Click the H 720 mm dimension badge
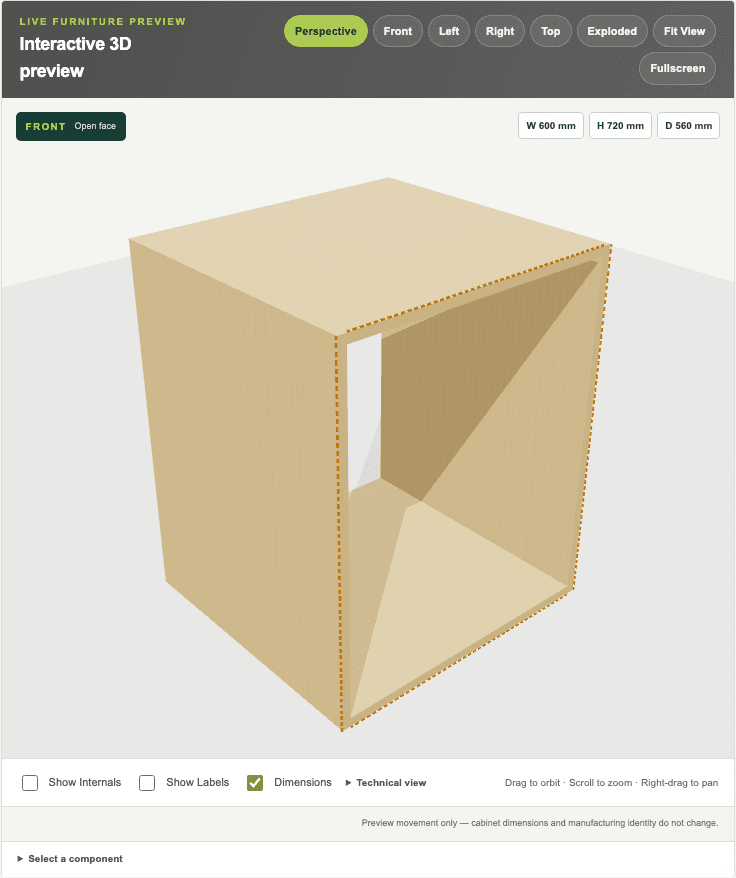736x878 pixels. (x=620, y=125)
